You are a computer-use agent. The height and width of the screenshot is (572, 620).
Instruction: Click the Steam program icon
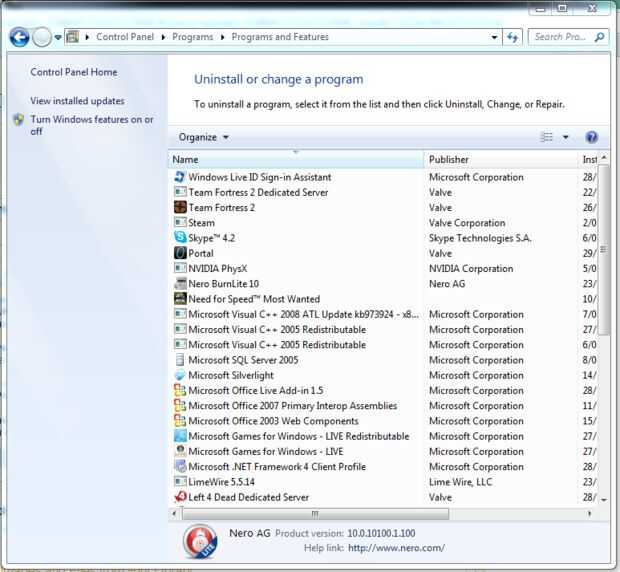pos(180,223)
